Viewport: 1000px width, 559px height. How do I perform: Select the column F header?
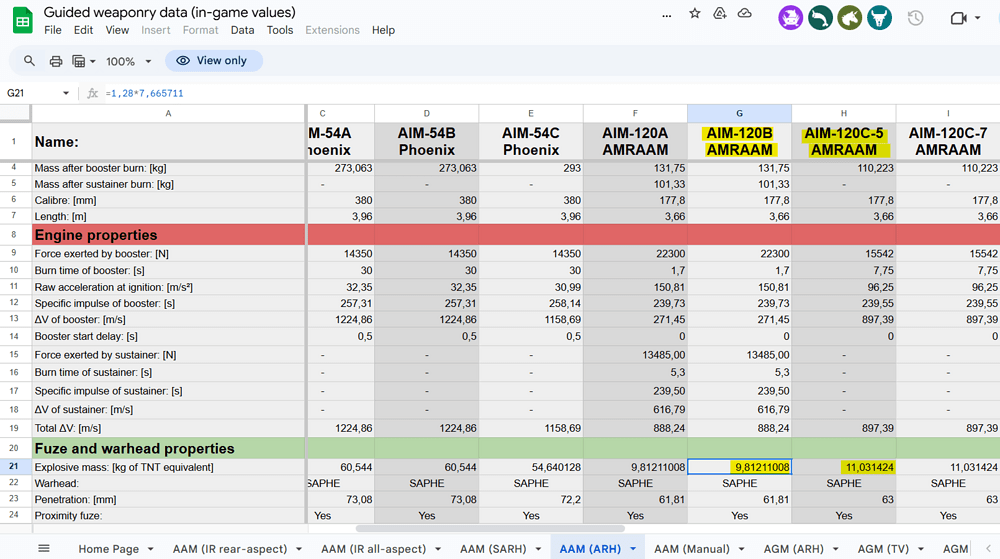[635, 113]
